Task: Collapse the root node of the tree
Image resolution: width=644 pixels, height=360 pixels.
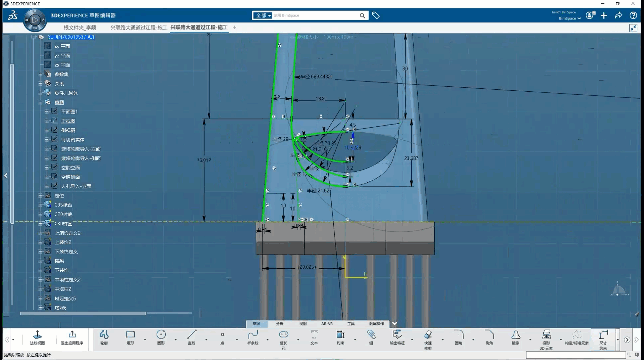Action: point(34,37)
